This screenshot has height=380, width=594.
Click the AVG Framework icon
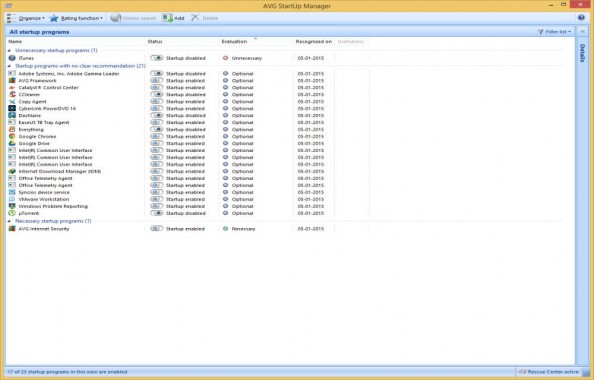[12, 81]
